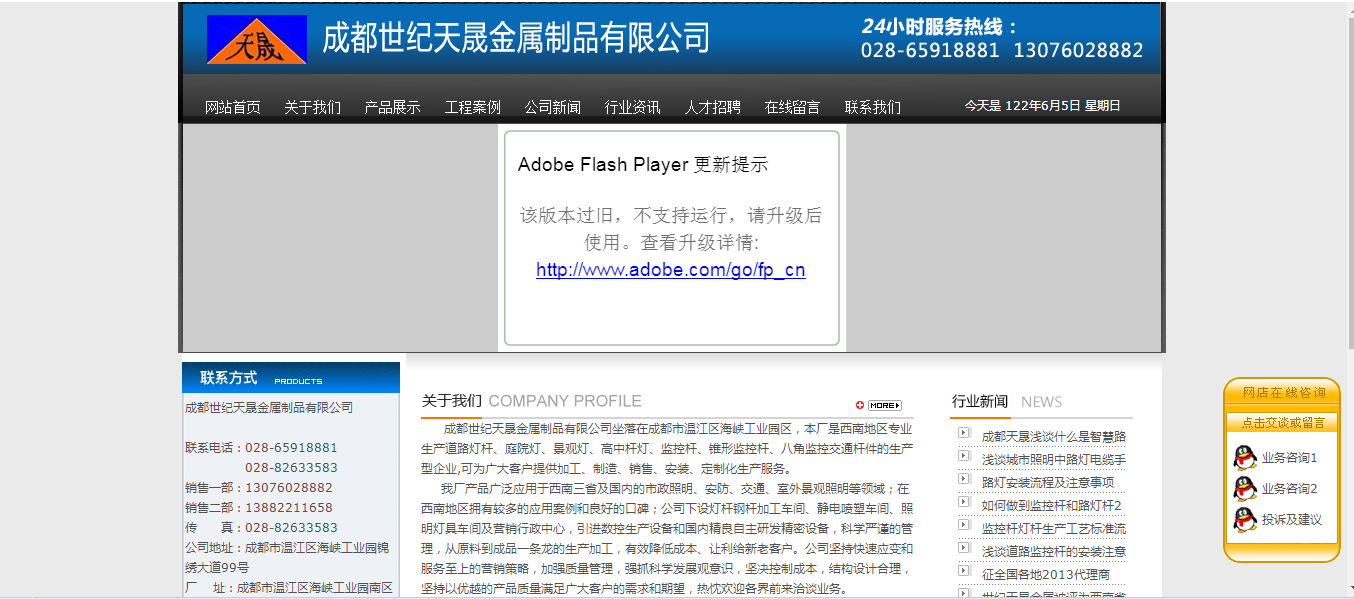Click QQ penguin icon beside 业务咨询1
The image size is (1354, 599).
[x=1245, y=458]
